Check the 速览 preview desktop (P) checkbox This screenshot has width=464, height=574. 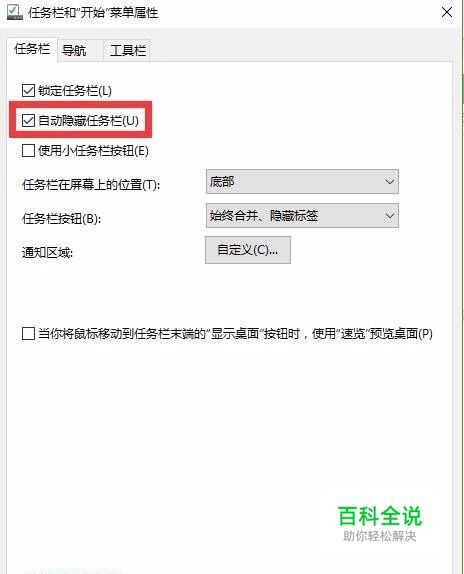tap(28, 333)
